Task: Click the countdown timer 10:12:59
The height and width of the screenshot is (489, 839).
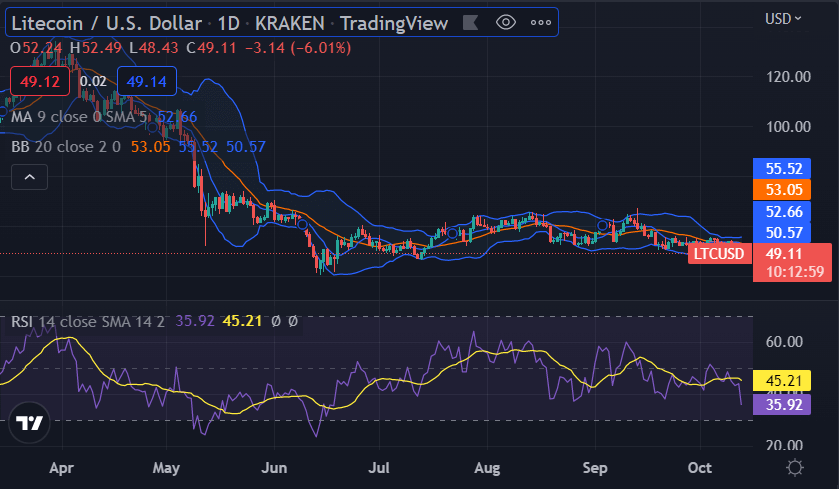Action: click(795, 272)
